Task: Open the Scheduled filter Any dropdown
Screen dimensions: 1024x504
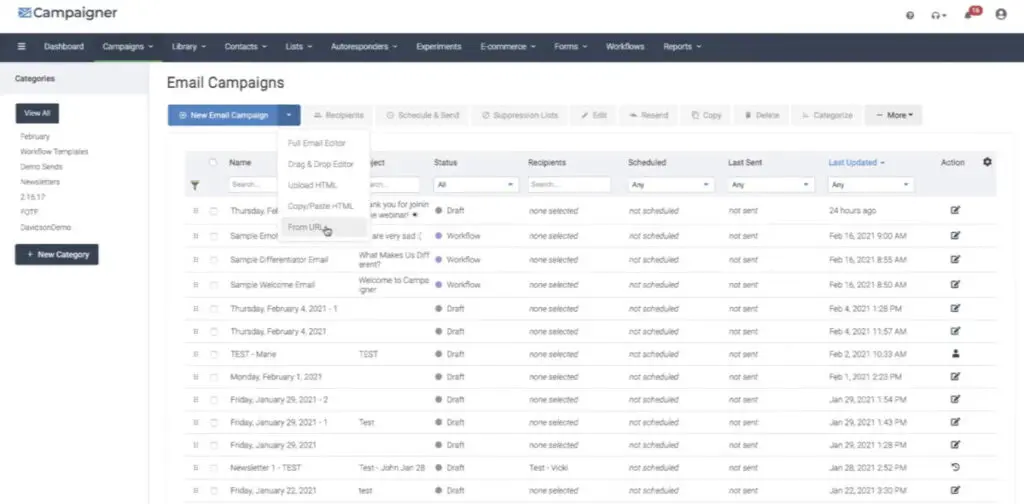Action: point(670,185)
